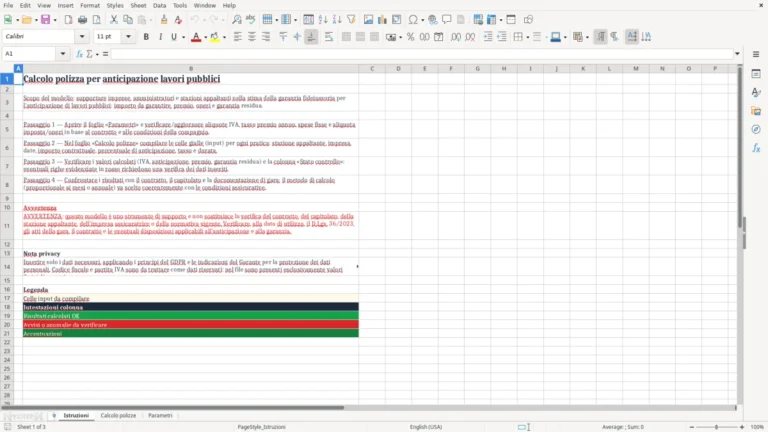Open the Format menu
This screenshot has height=432, width=768.
(90, 5)
